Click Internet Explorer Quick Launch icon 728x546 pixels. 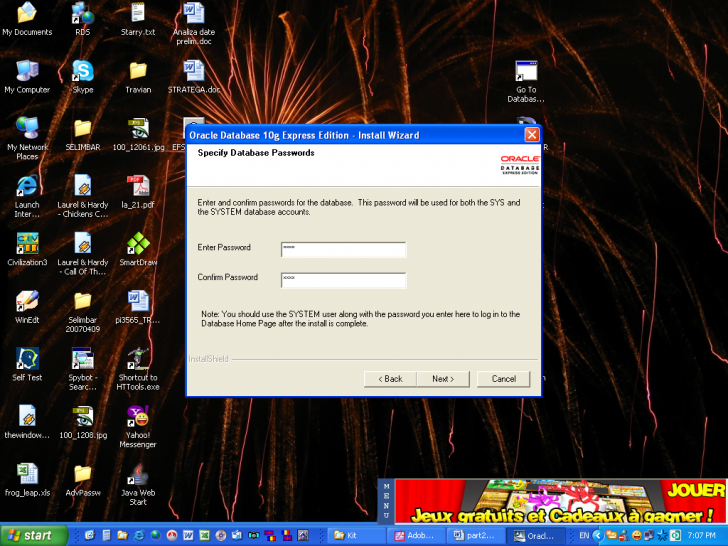click(139, 535)
